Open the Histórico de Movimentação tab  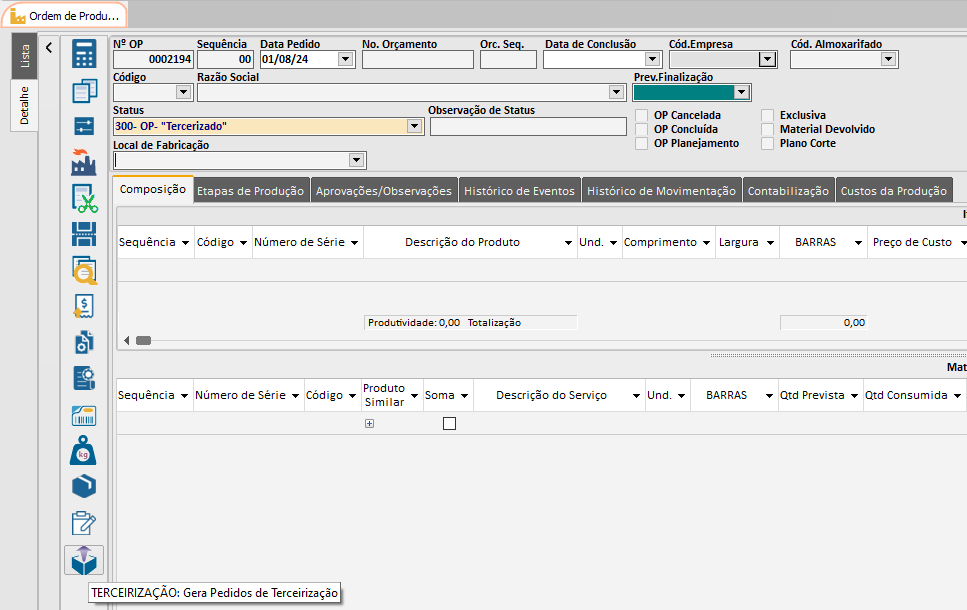[662, 191]
